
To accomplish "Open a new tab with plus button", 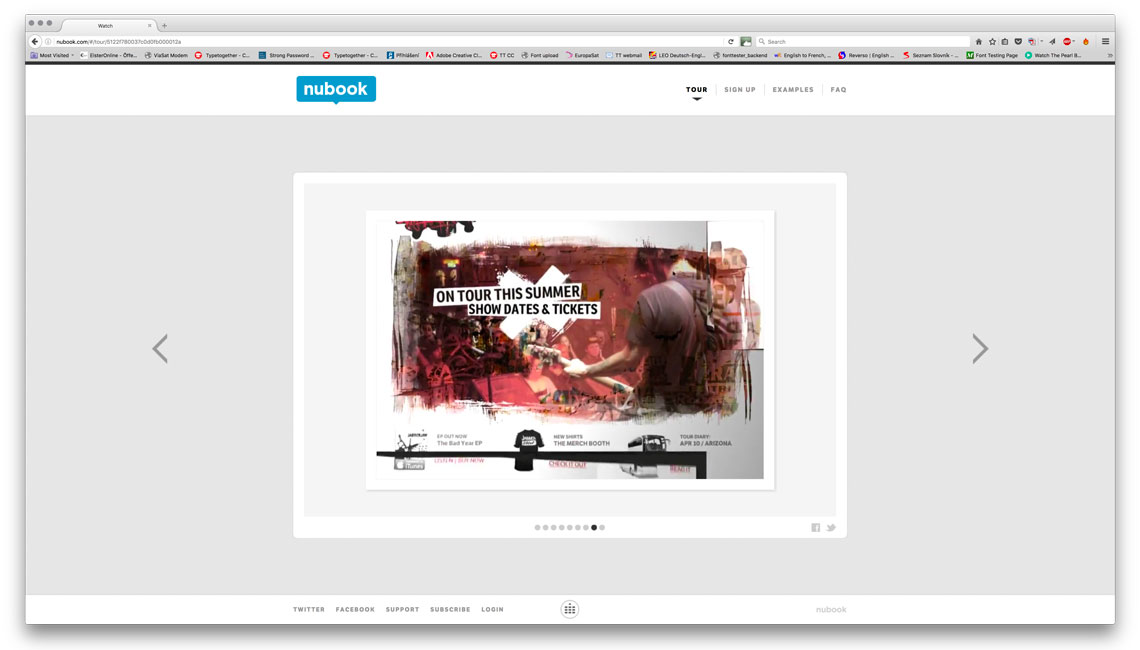I will coord(164,25).
